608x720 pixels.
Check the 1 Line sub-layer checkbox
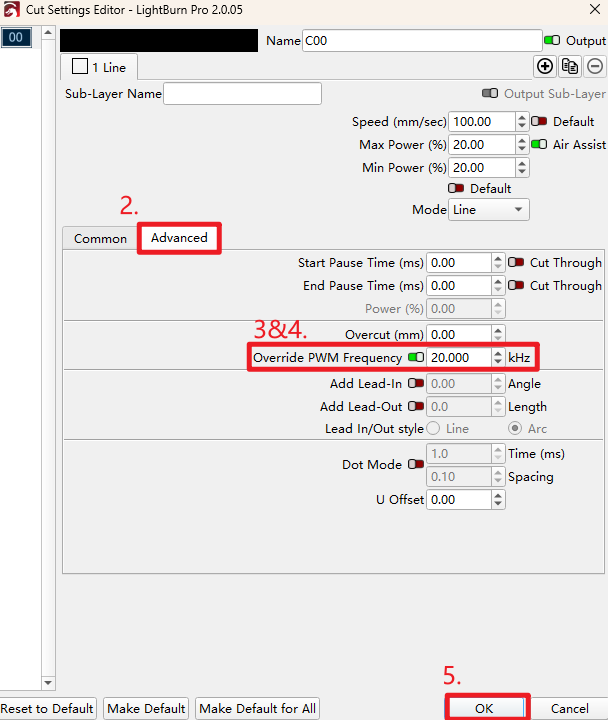point(80,67)
